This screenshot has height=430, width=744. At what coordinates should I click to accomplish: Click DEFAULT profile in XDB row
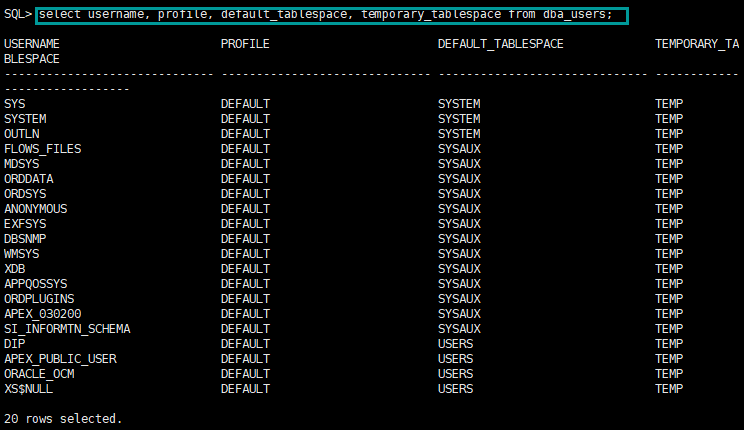(245, 269)
